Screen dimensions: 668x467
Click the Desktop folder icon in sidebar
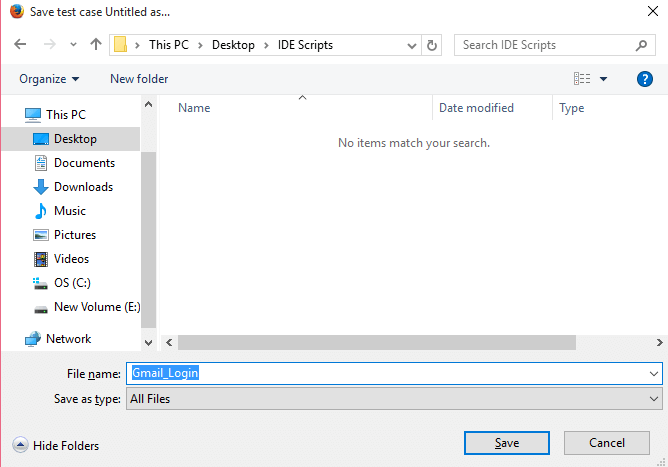click(x=41, y=139)
